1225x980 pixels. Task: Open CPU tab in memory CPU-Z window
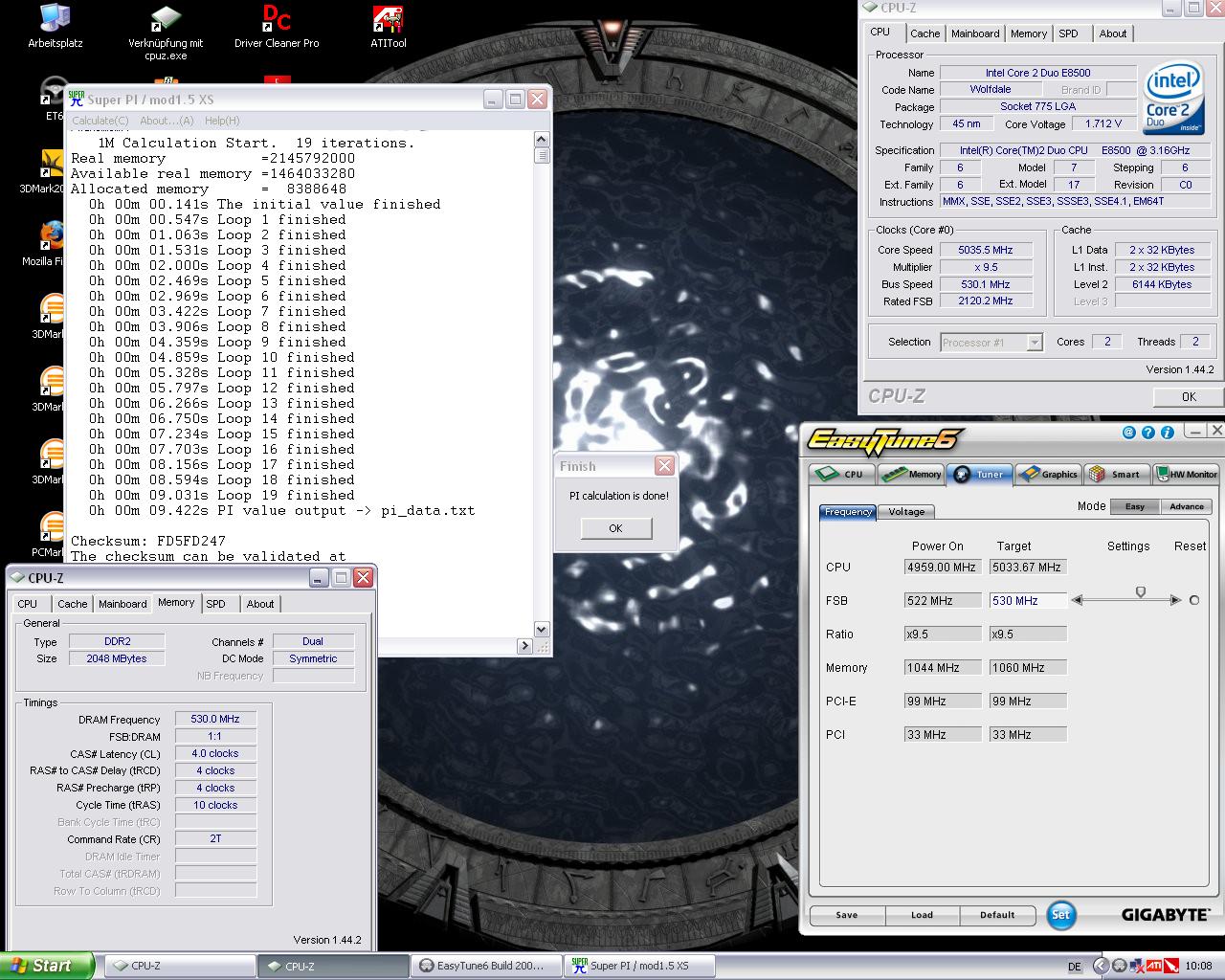28,604
